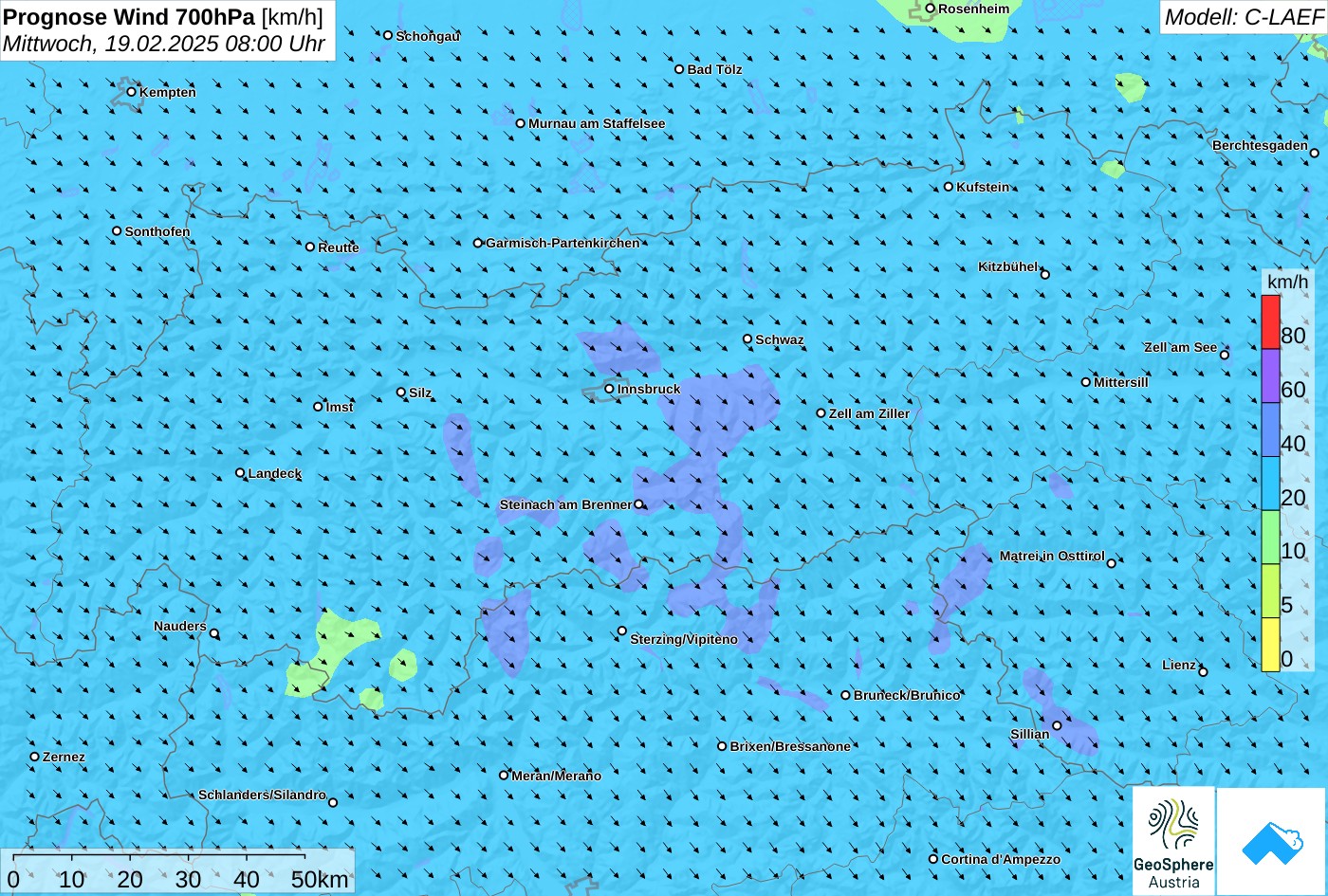1328x896 pixels.
Task: Click the Rosenheim city marker
Action: pyautogui.click(x=931, y=9)
